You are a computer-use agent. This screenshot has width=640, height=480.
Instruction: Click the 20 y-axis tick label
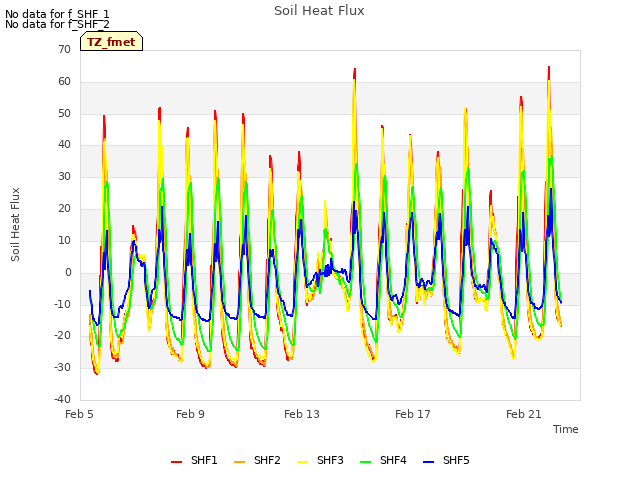(x=64, y=208)
